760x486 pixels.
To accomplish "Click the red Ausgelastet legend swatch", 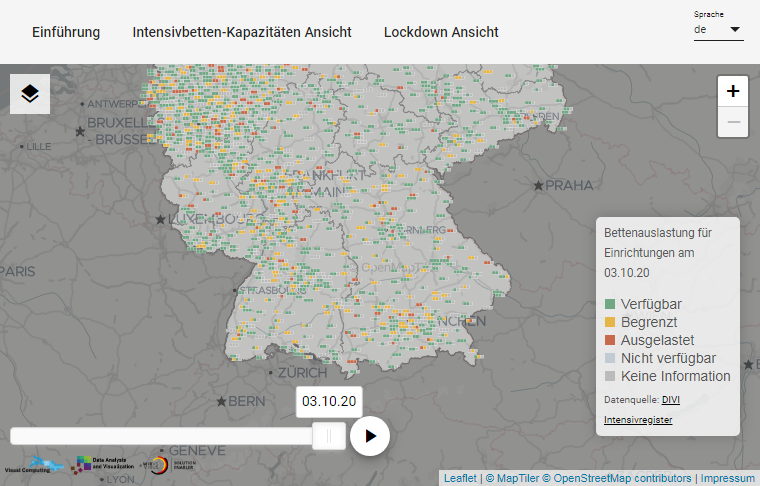I will click(610, 340).
